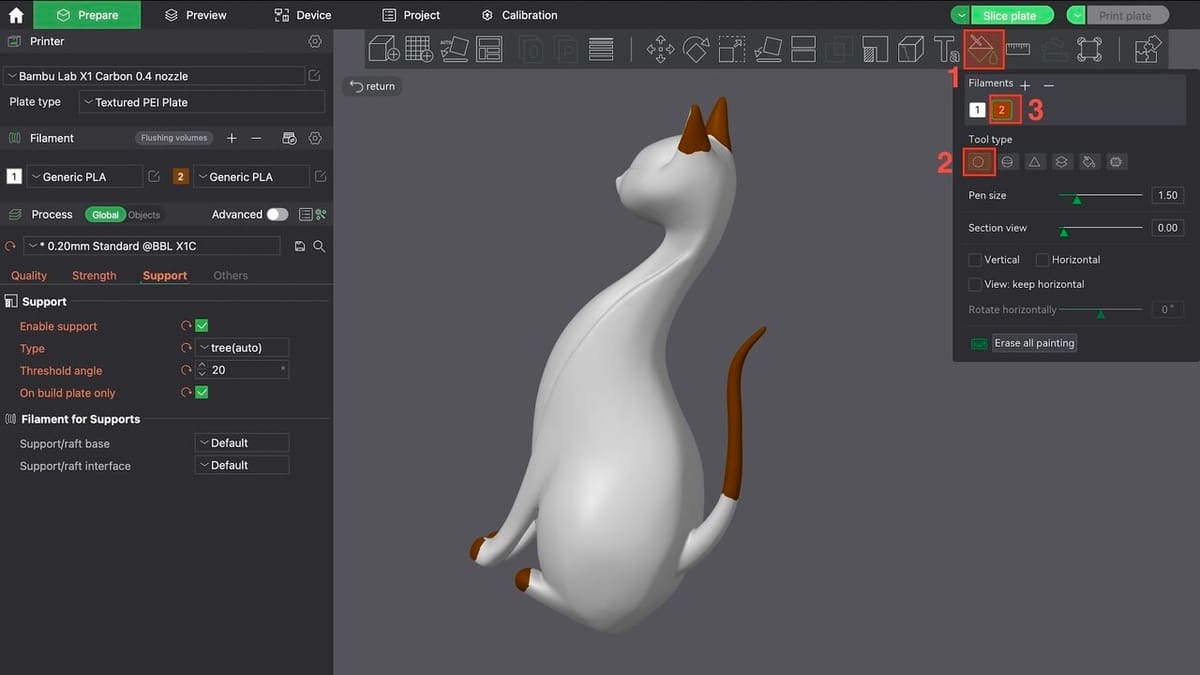Image resolution: width=1200 pixels, height=675 pixels.
Task: Switch to the Prepare tab
Action: pyautogui.click(x=87, y=15)
